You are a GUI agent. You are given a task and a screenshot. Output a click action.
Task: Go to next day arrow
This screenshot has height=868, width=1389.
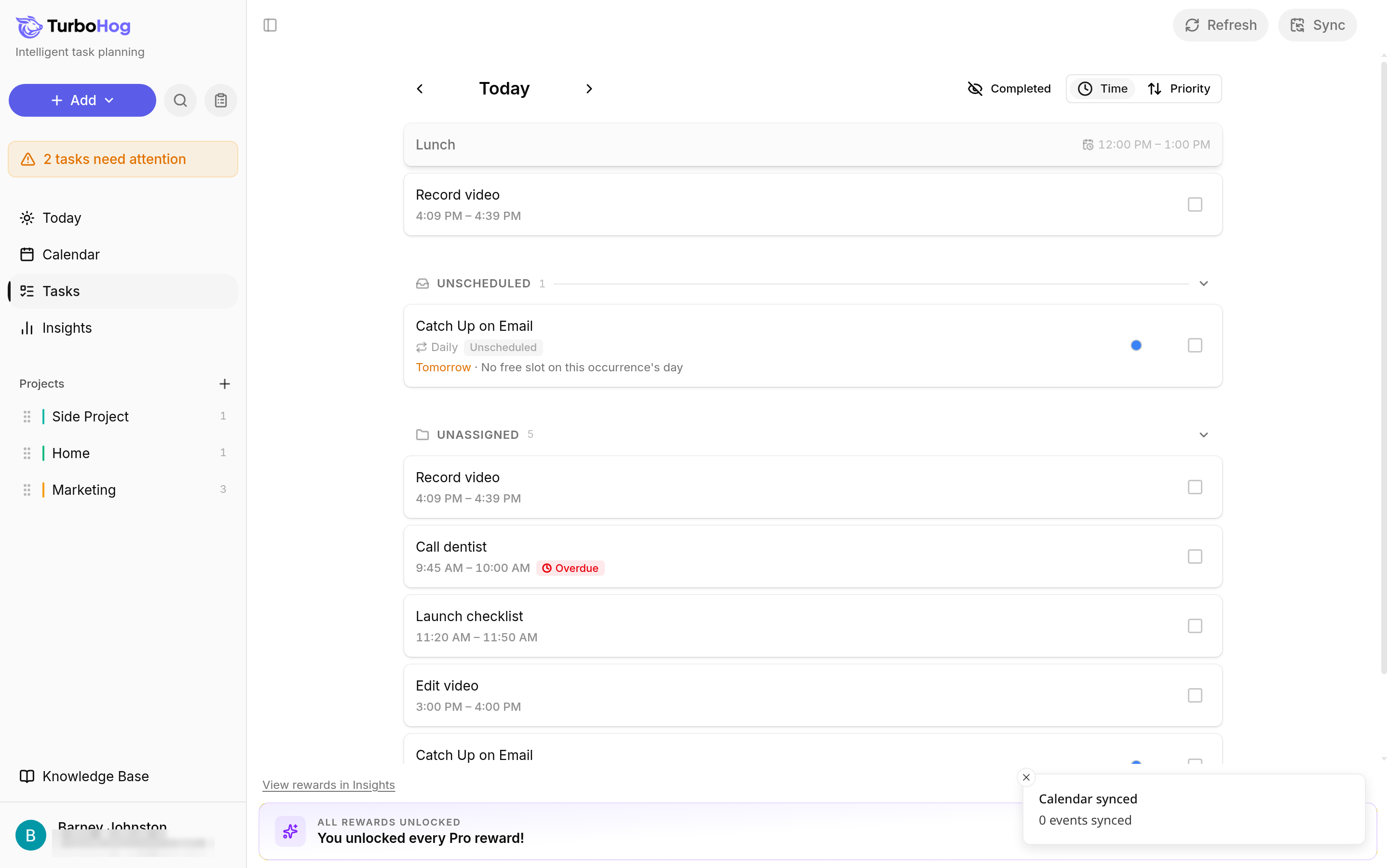(x=589, y=88)
